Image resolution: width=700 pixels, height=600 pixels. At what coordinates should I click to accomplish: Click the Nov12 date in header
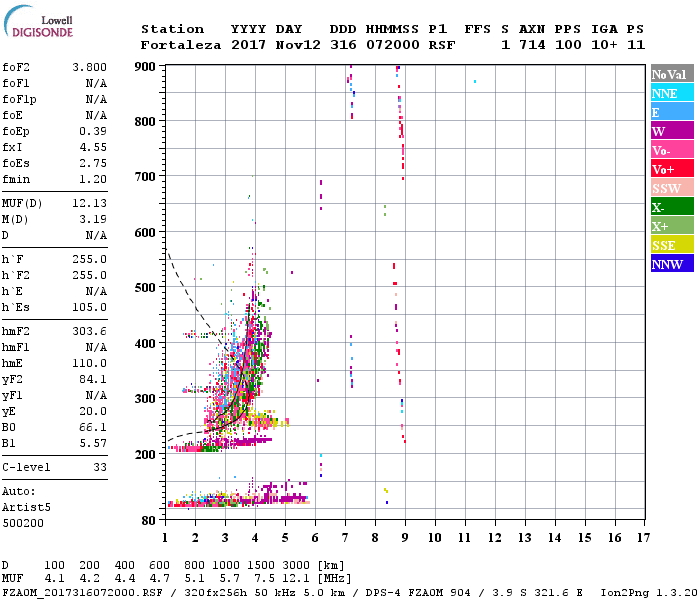point(298,45)
